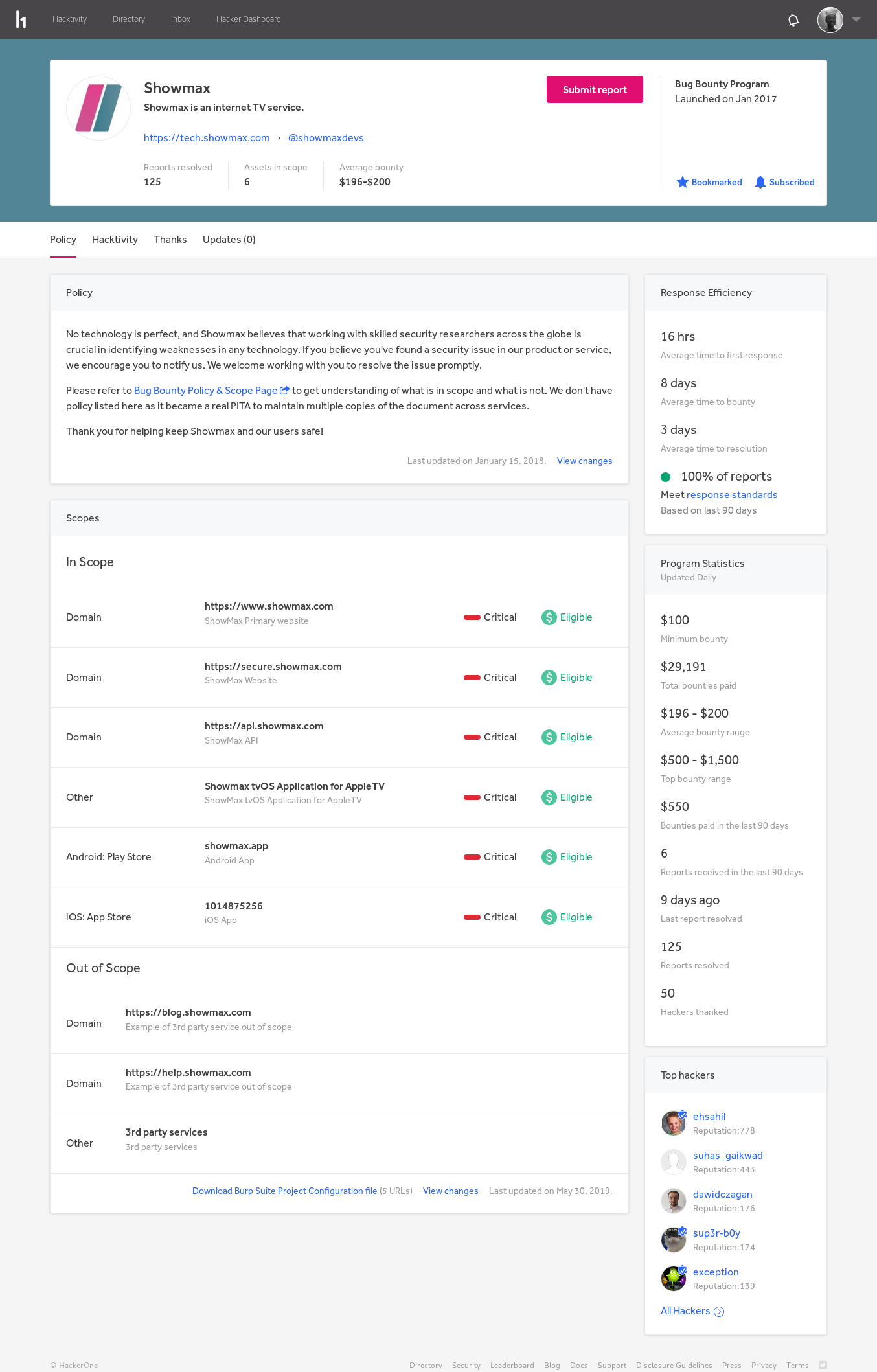Click the Eligible dollar icon for secure.showmax.com

pyautogui.click(x=549, y=678)
